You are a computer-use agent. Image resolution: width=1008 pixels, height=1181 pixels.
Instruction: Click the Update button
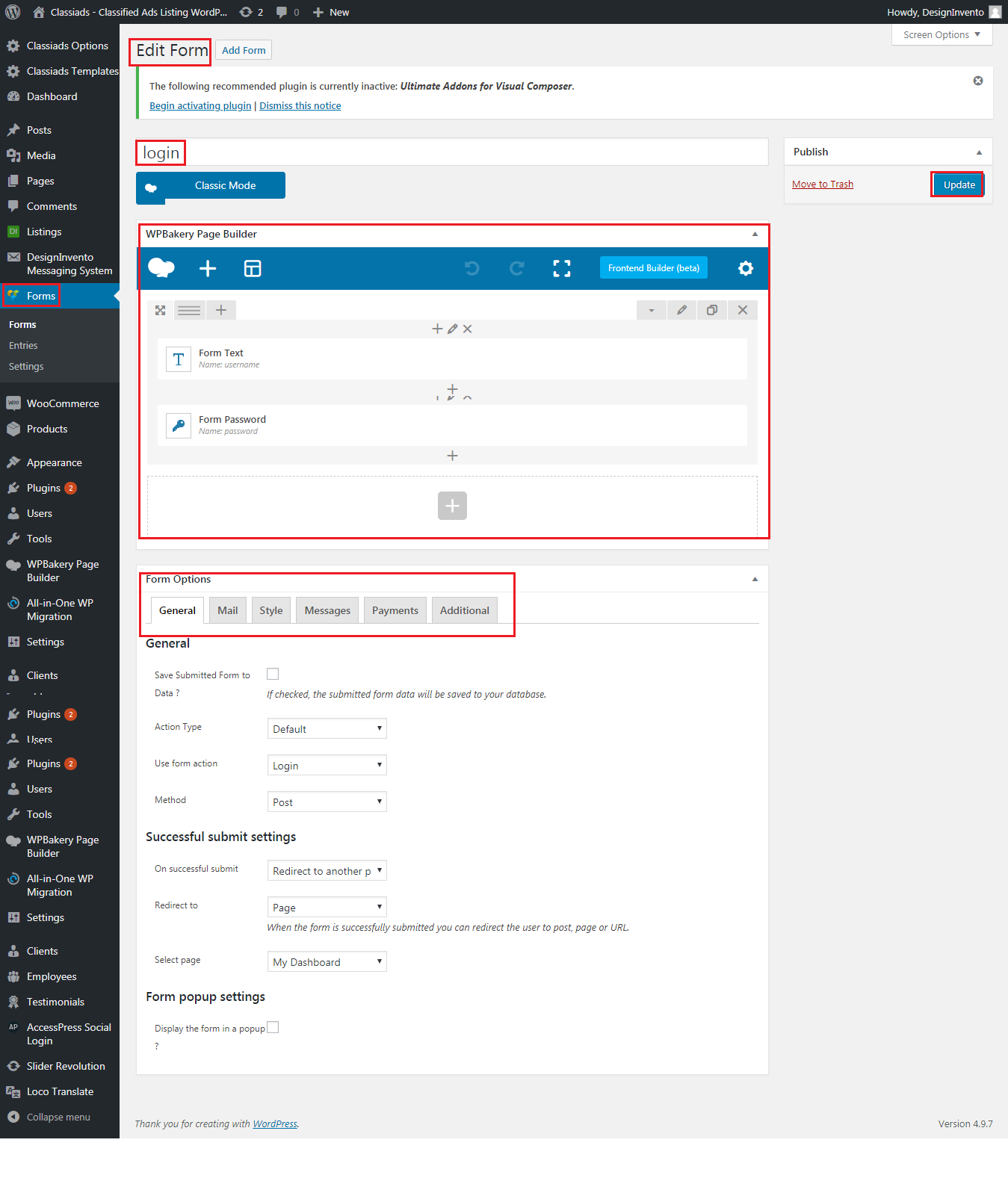[x=959, y=185]
